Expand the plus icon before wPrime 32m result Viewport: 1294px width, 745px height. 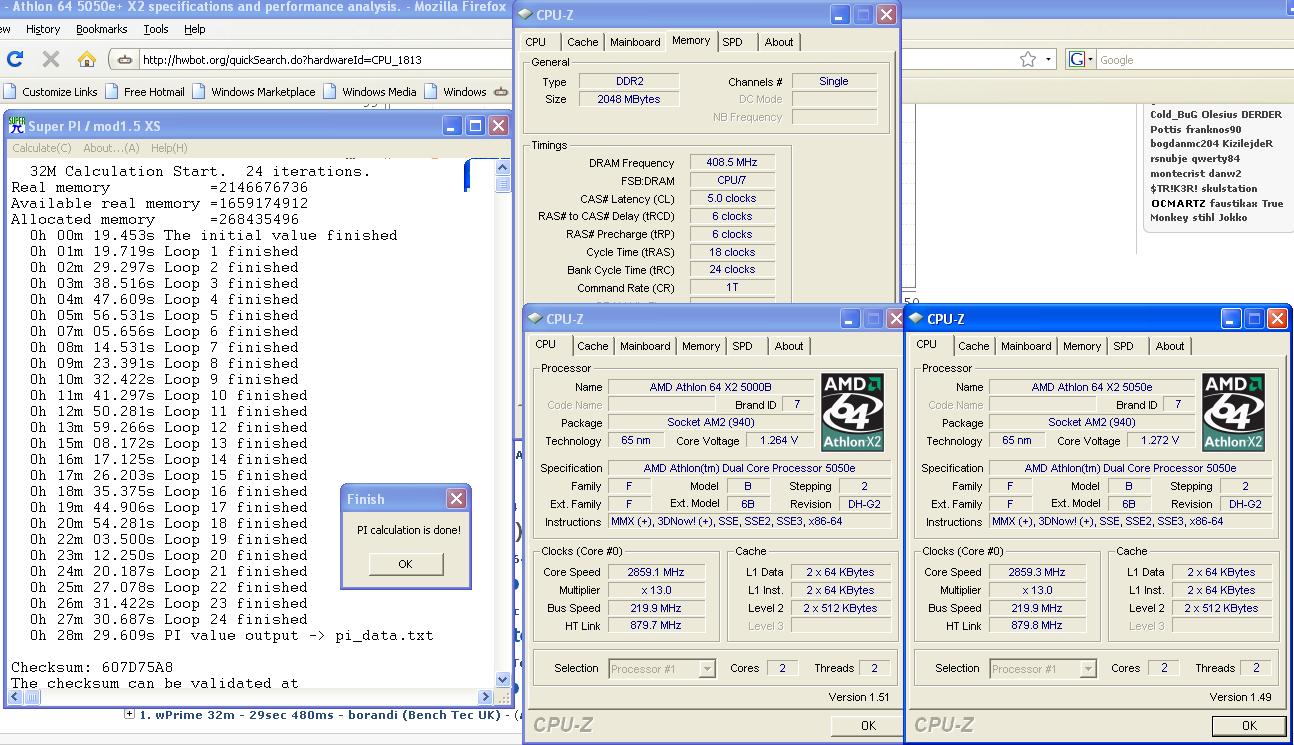[x=129, y=714]
